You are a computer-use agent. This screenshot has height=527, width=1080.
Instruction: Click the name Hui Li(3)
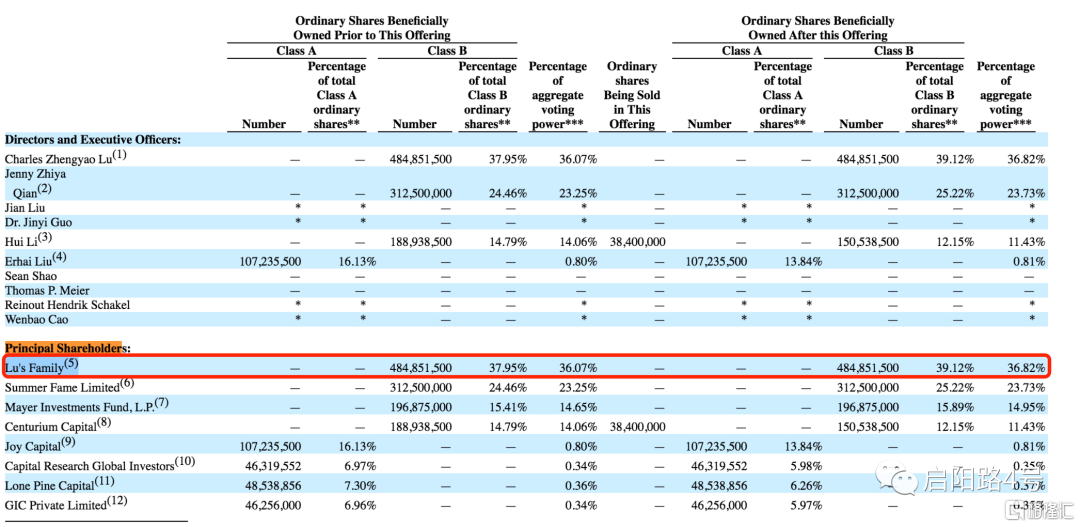point(29,240)
